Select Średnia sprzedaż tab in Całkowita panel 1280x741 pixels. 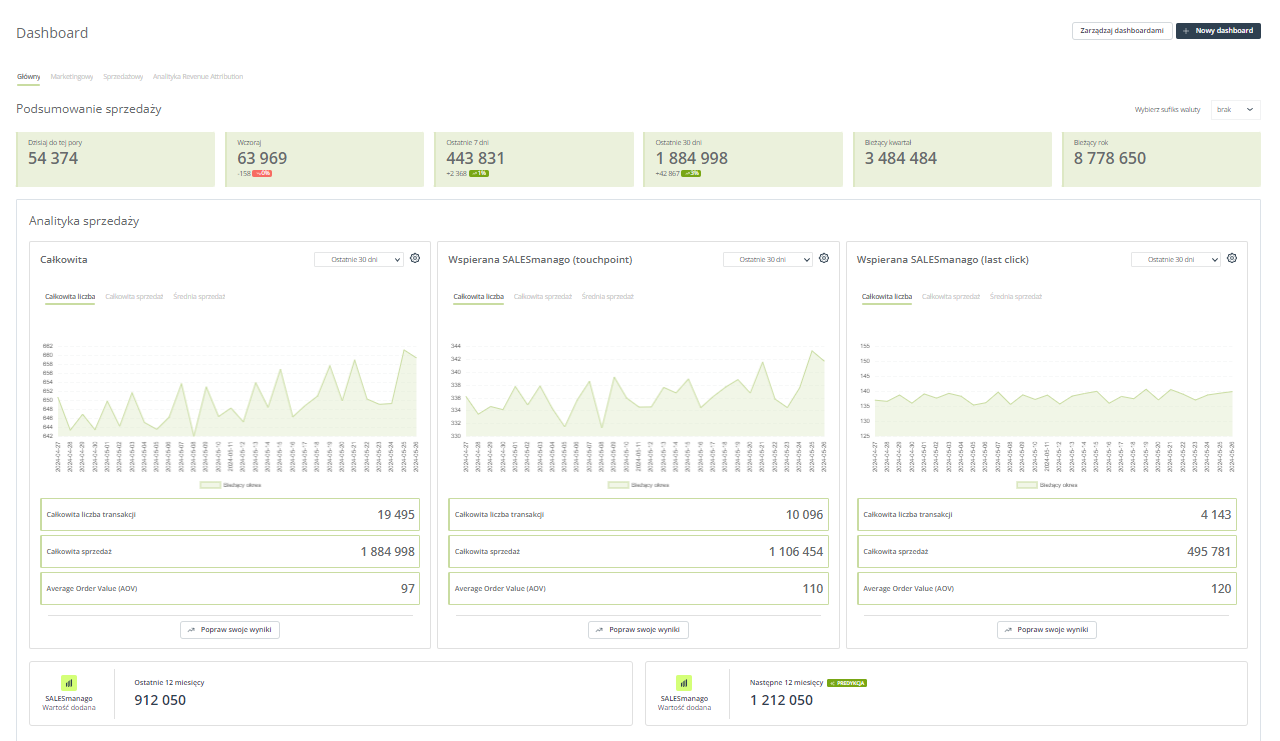(x=199, y=297)
